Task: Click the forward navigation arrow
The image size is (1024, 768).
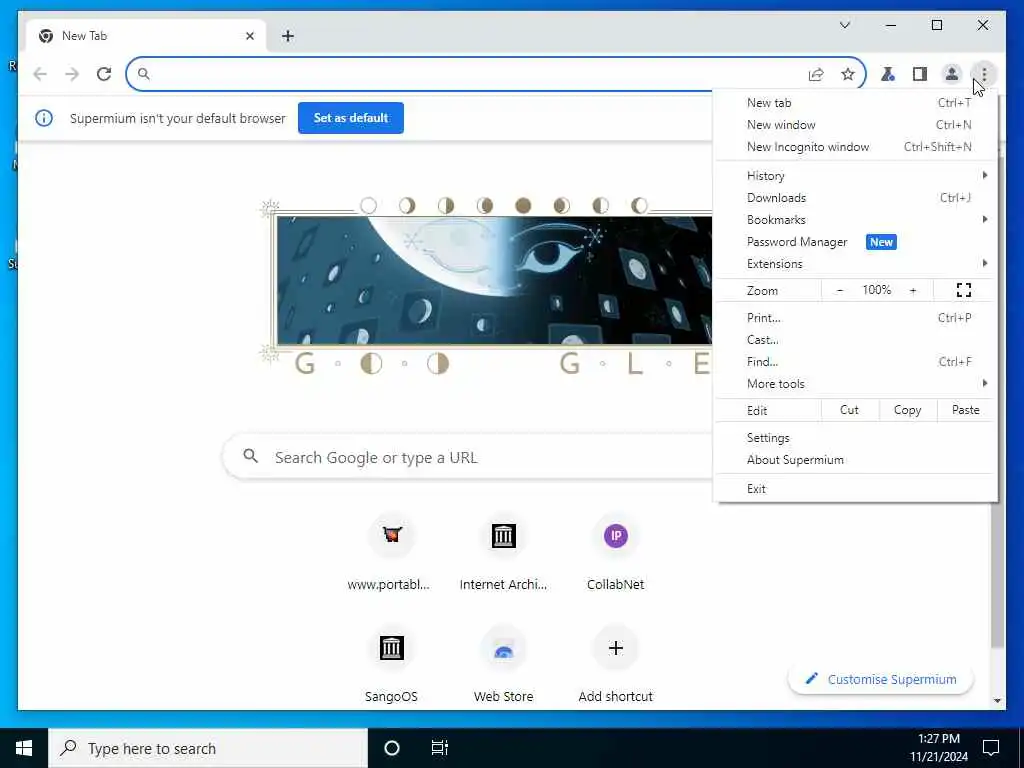Action: coord(72,74)
